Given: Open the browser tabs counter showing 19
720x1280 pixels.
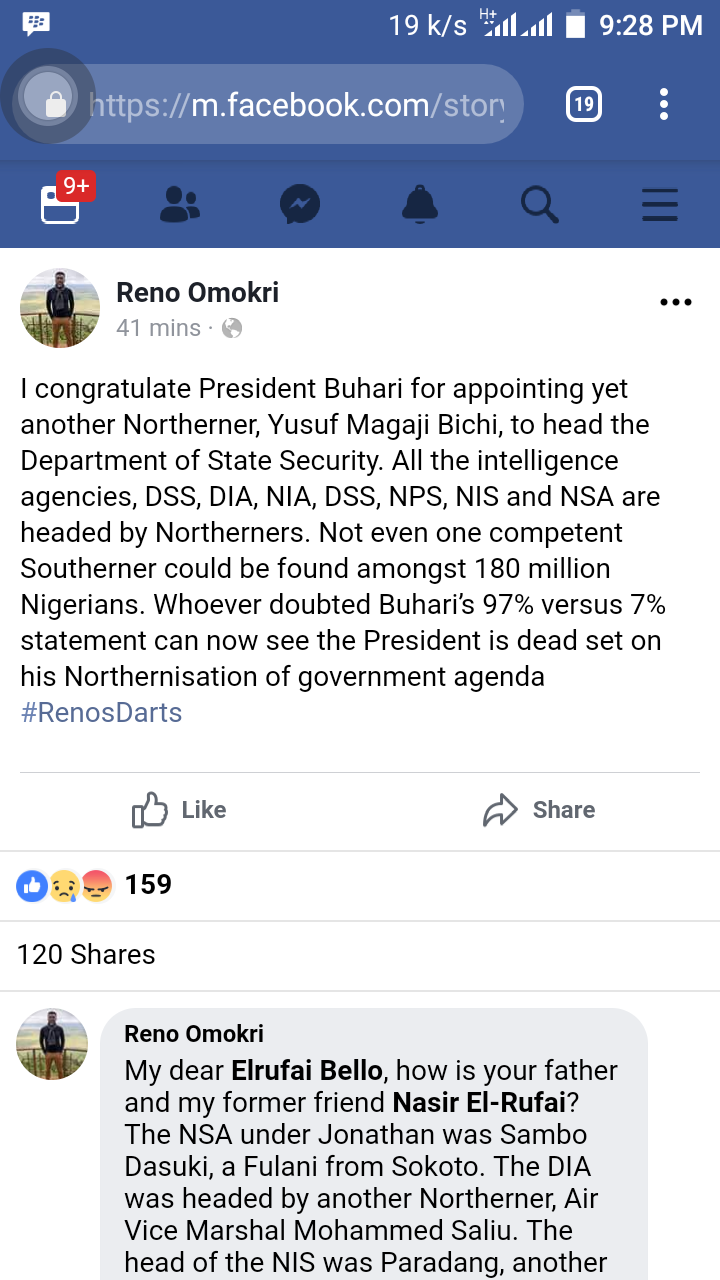Looking at the screenshot, I should [584, 104].
